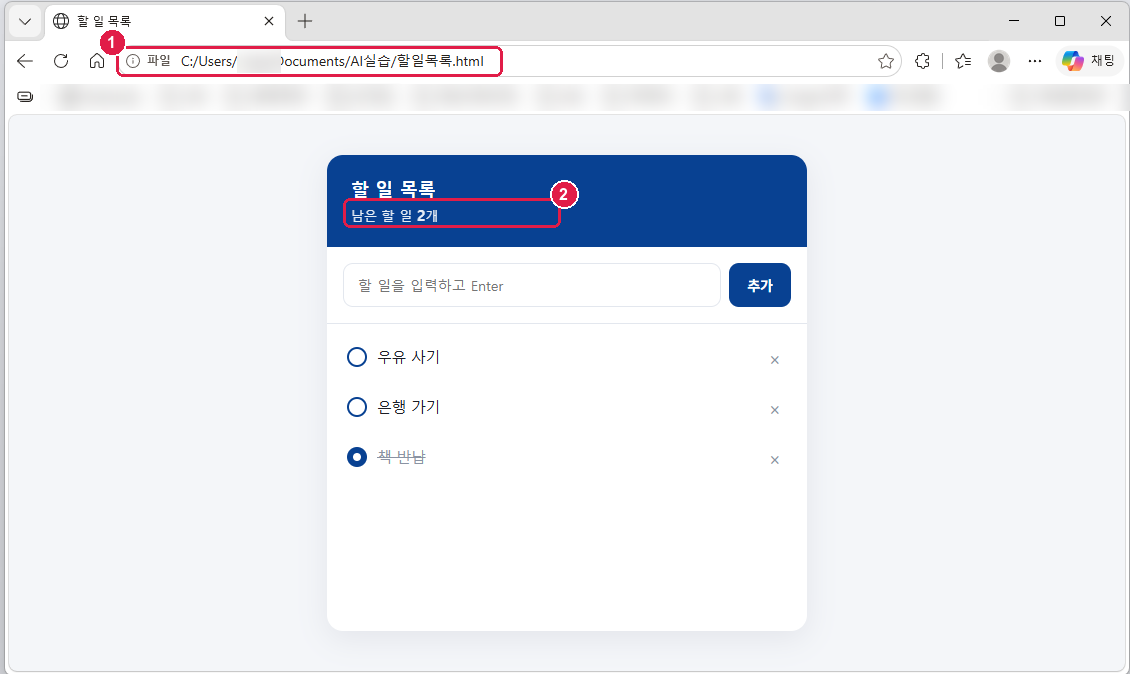The height and width of the screenshot is (674, 1130).
Task: Open the browser profile avatar
Action: (999, 61)
